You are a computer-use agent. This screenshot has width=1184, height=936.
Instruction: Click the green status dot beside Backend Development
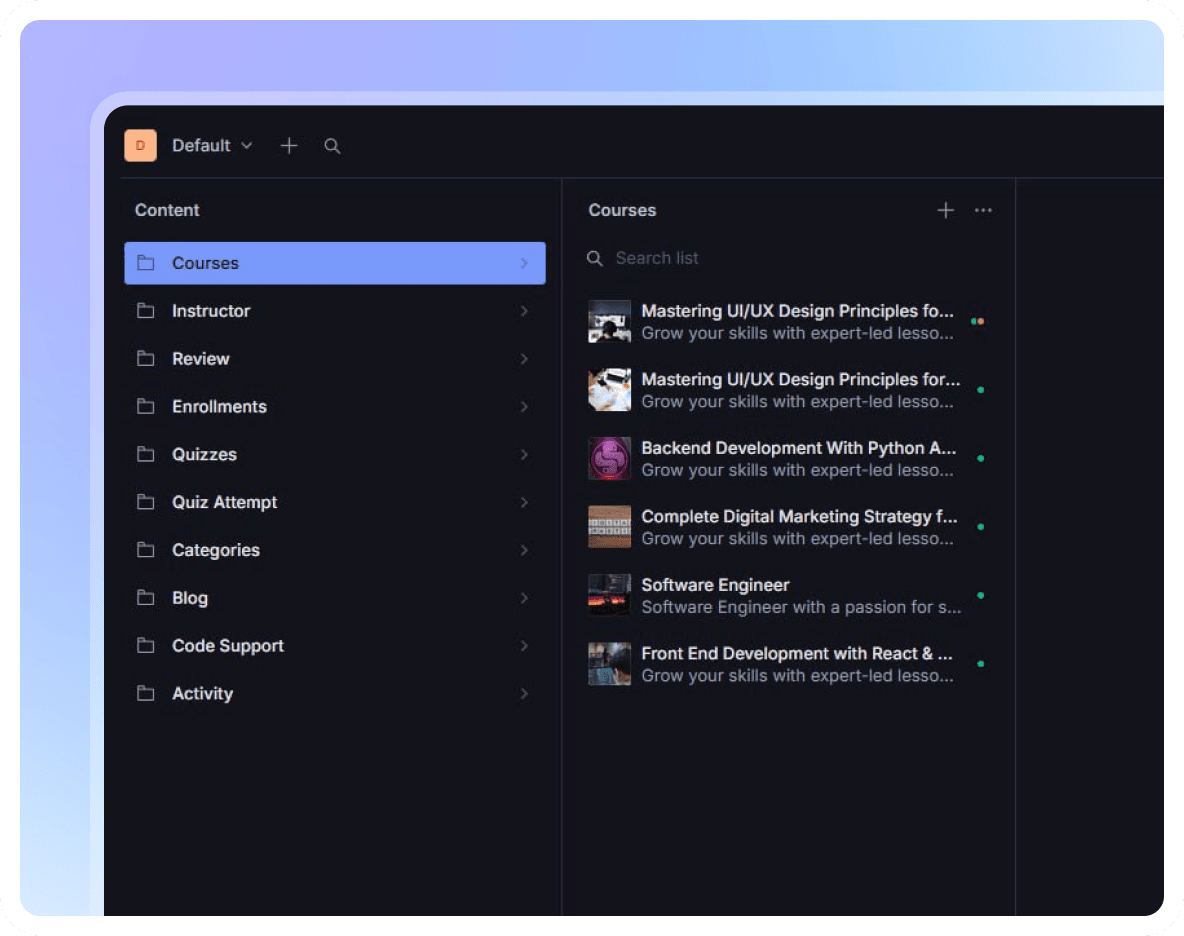[981, 458]
